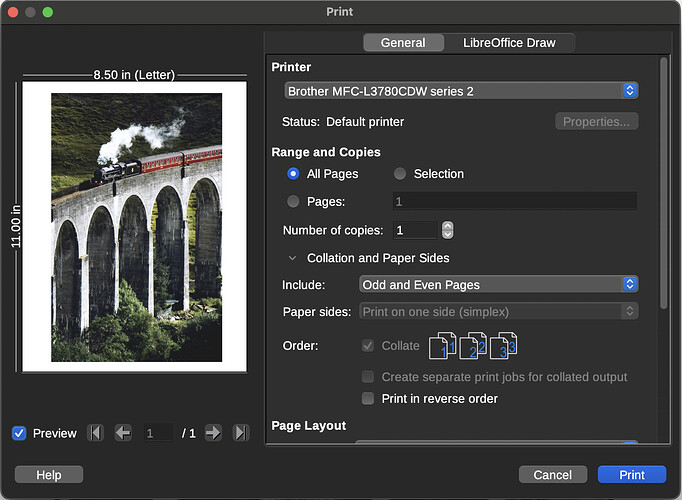Click the number of copies stepper arrows

point(447,230)
